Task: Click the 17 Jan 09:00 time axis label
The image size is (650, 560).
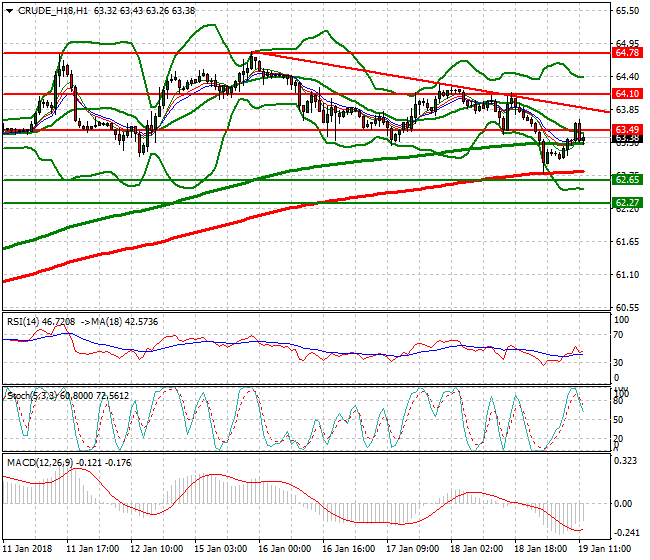Action: pos(412,549)
